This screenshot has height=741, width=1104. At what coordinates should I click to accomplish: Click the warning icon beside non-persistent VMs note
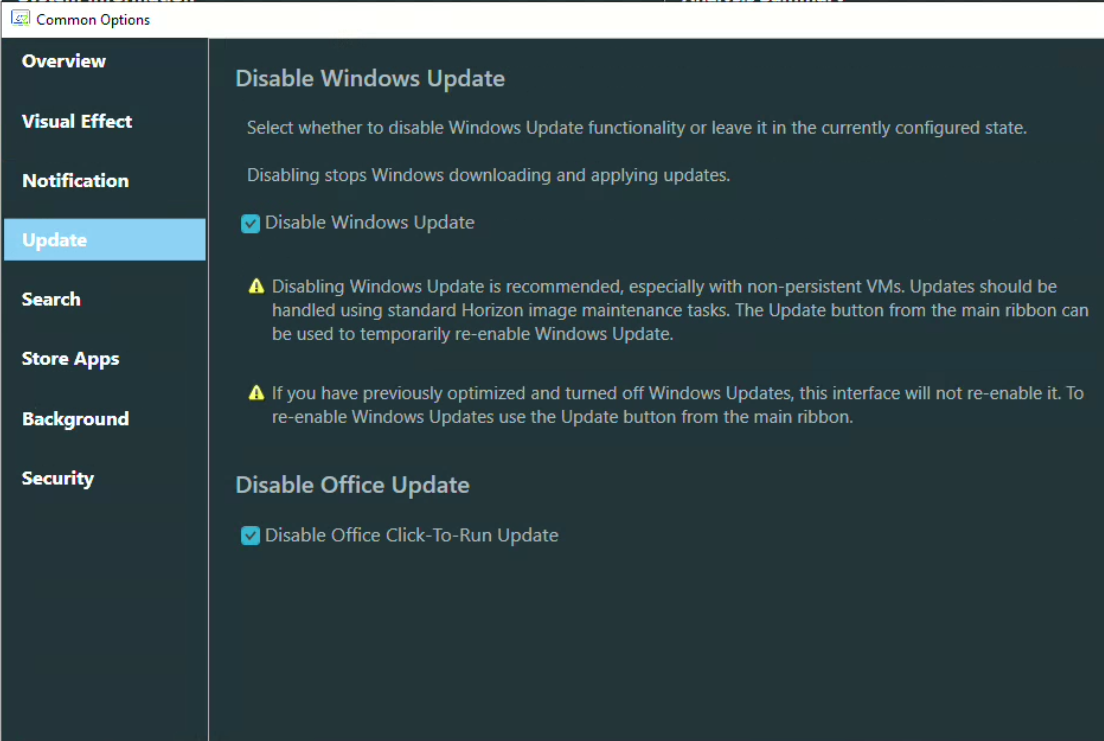click(x=256, y=288)
